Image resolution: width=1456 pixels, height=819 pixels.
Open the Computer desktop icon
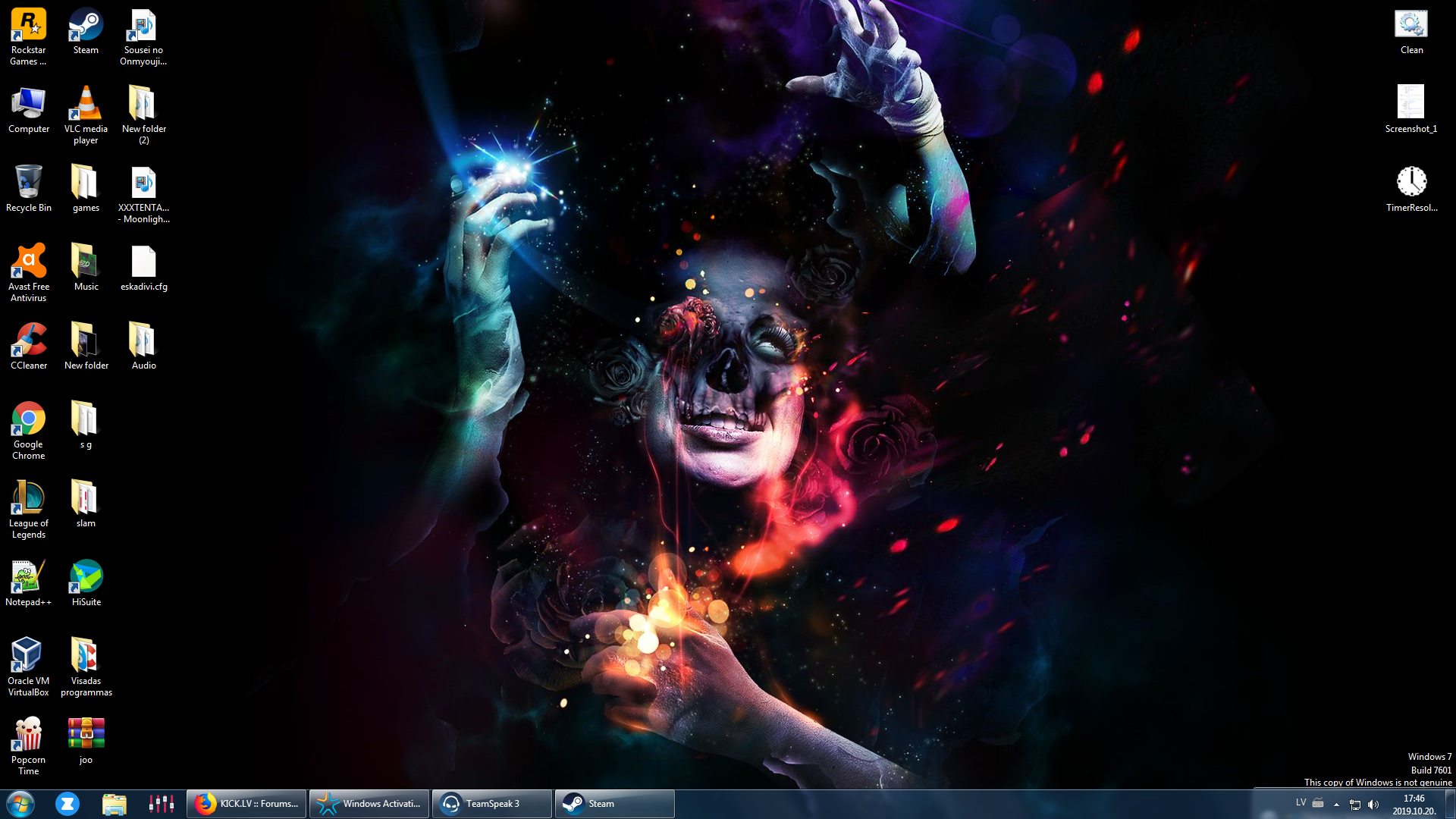(x=28, y=110)
